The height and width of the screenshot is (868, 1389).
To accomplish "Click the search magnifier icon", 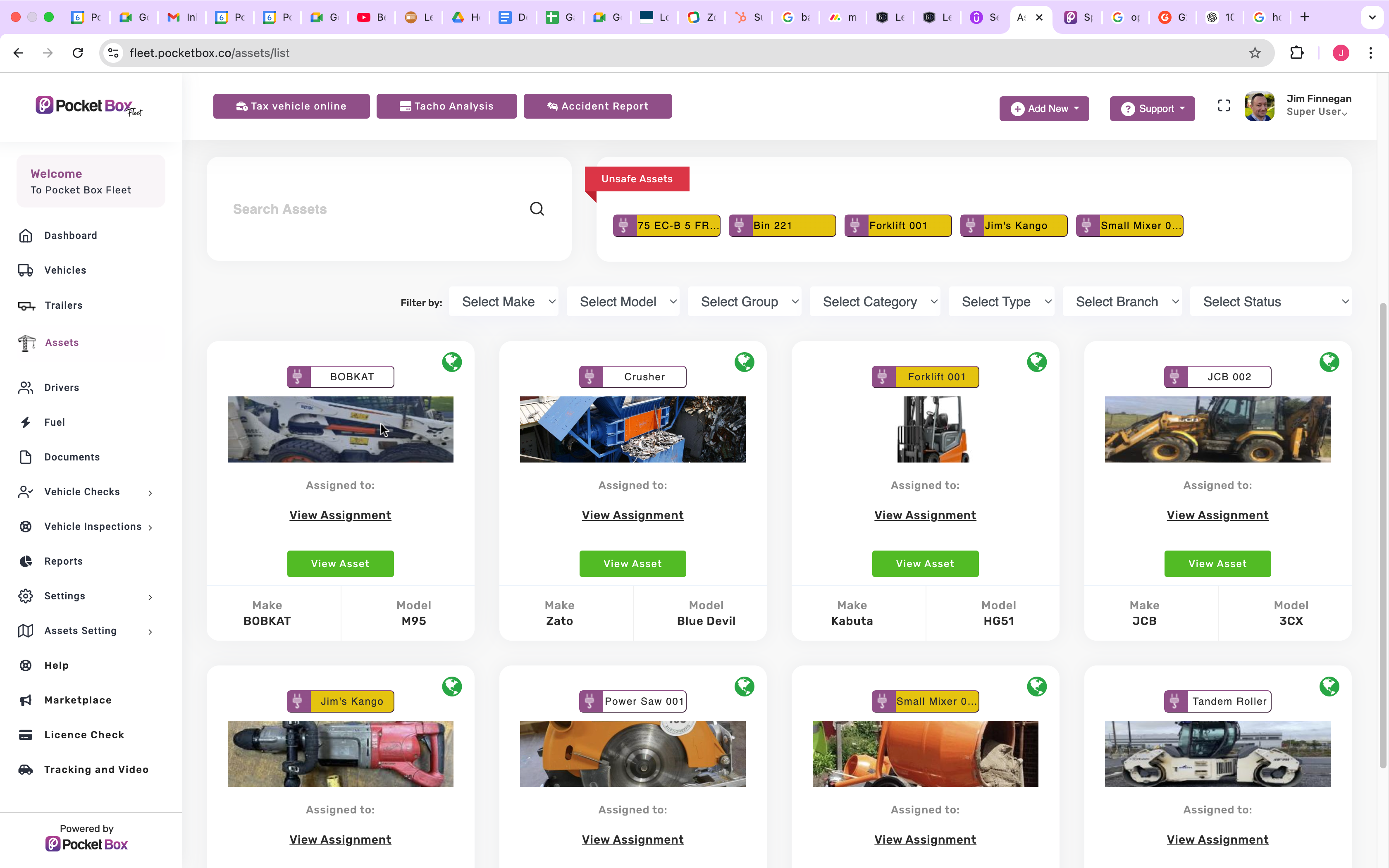I will tap(537, 209).
